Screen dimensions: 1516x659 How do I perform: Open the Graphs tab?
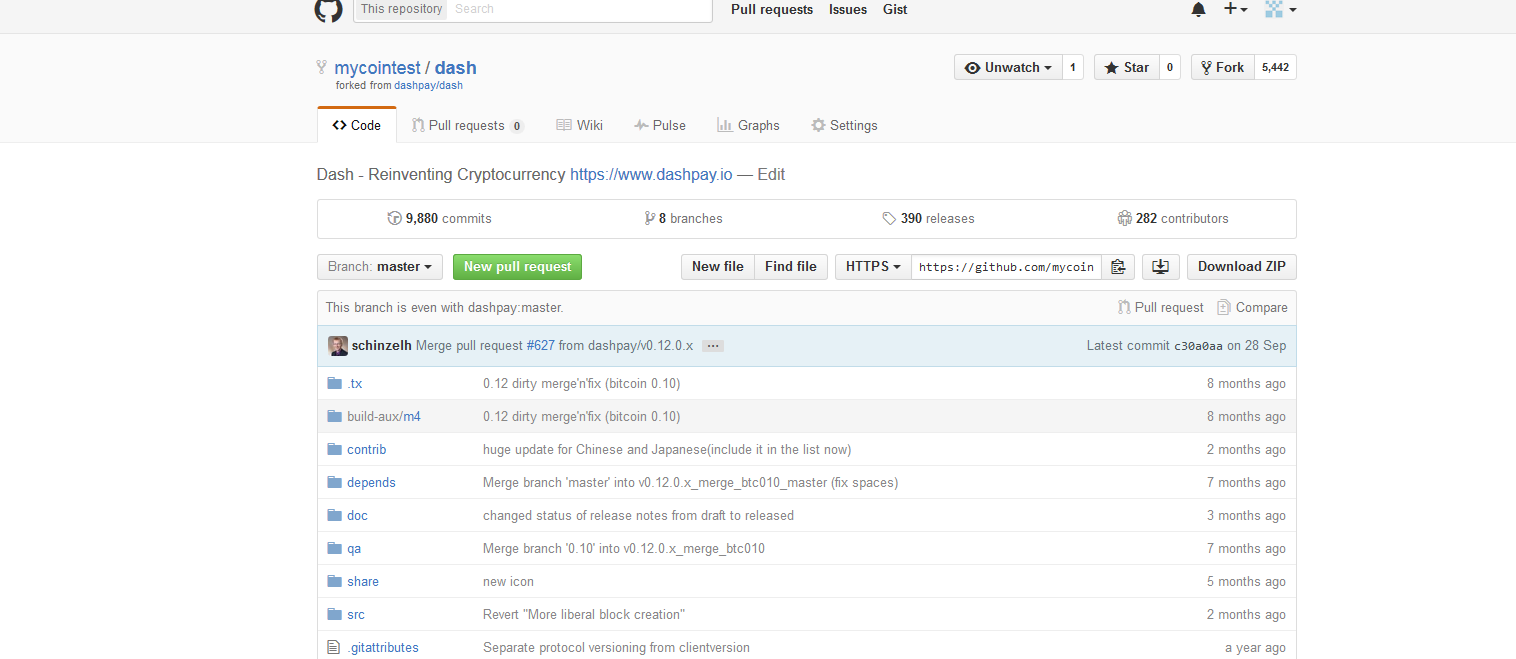[x=748, y=126]
